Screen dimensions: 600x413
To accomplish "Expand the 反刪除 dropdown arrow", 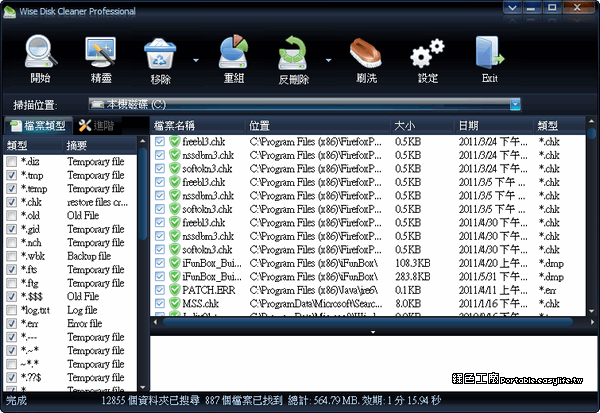I will 328,60.
